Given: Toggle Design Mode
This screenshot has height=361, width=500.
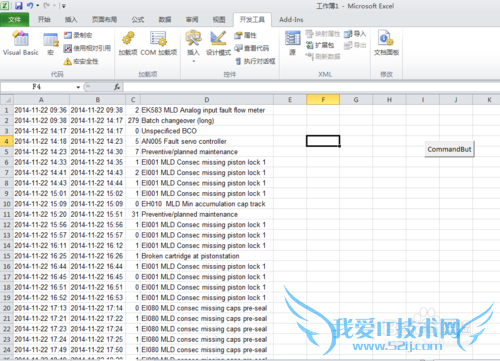Looking at the screenshot, I should click(x=218, y=43).
